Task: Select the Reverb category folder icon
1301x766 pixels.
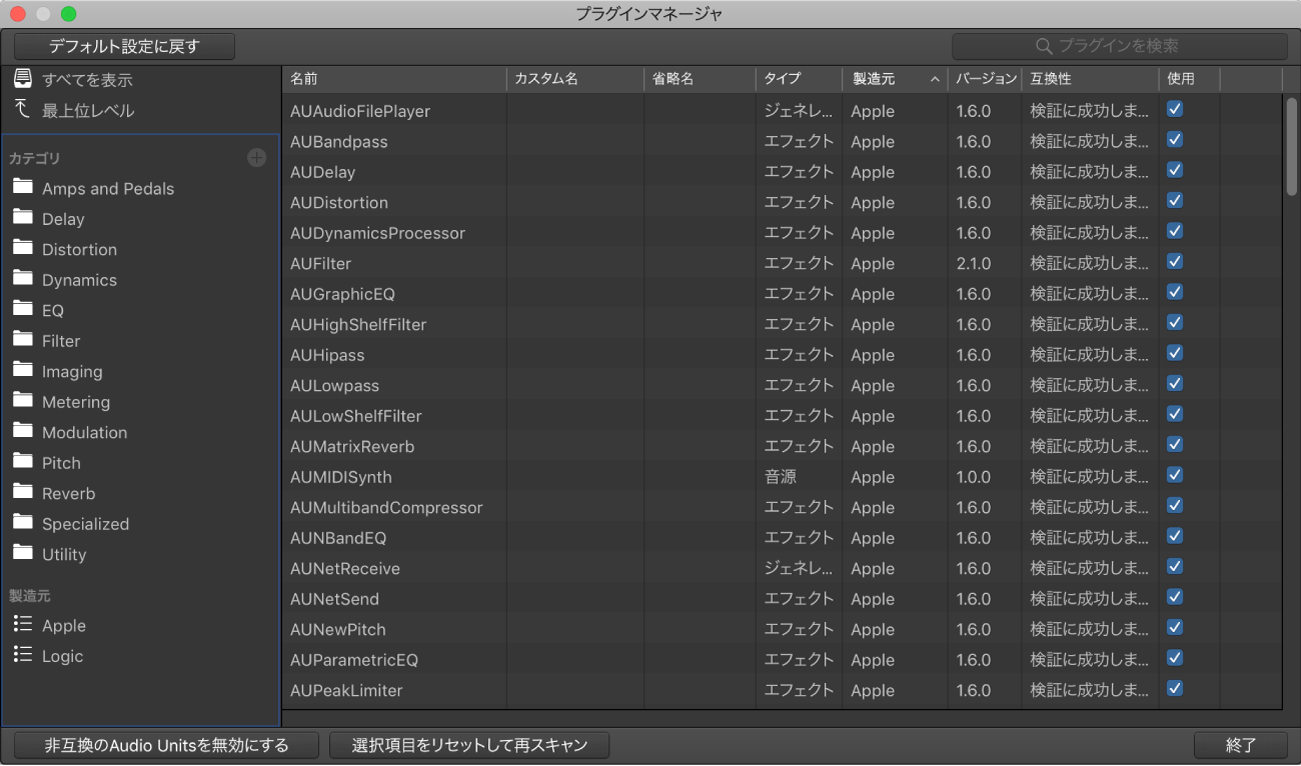Action: [23, 493]
